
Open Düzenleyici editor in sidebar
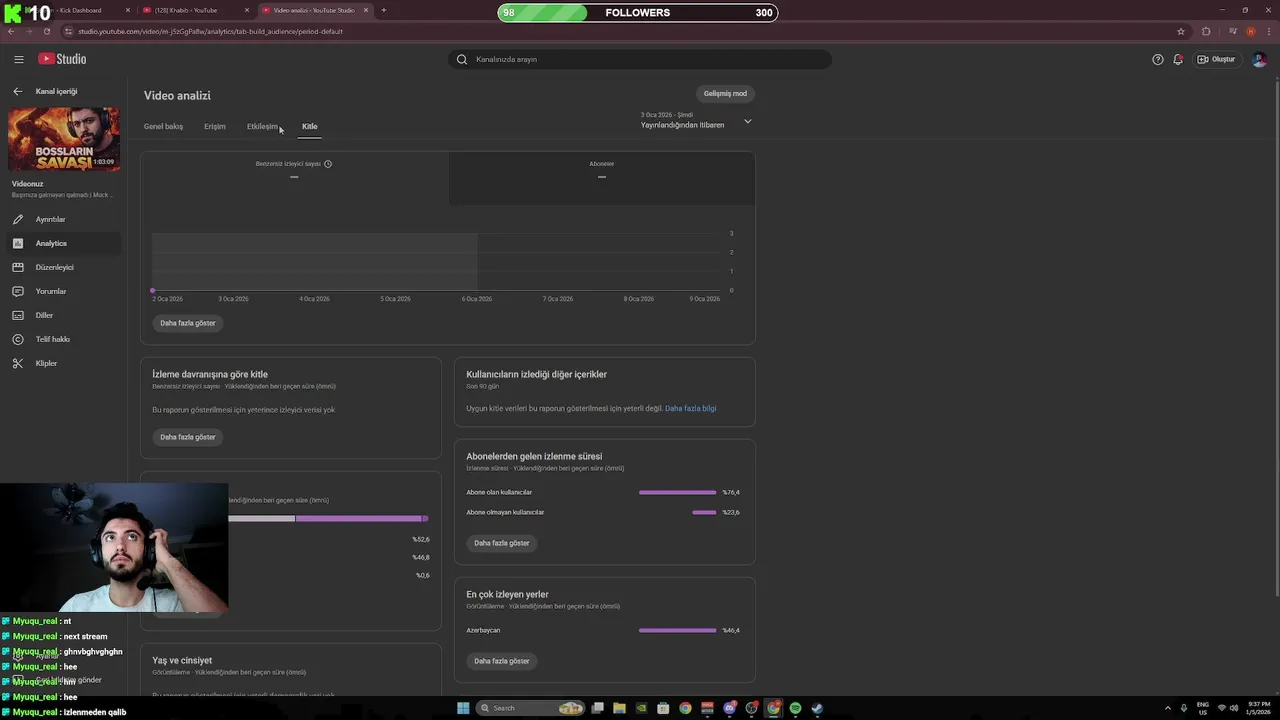click(x=62, y=267)
